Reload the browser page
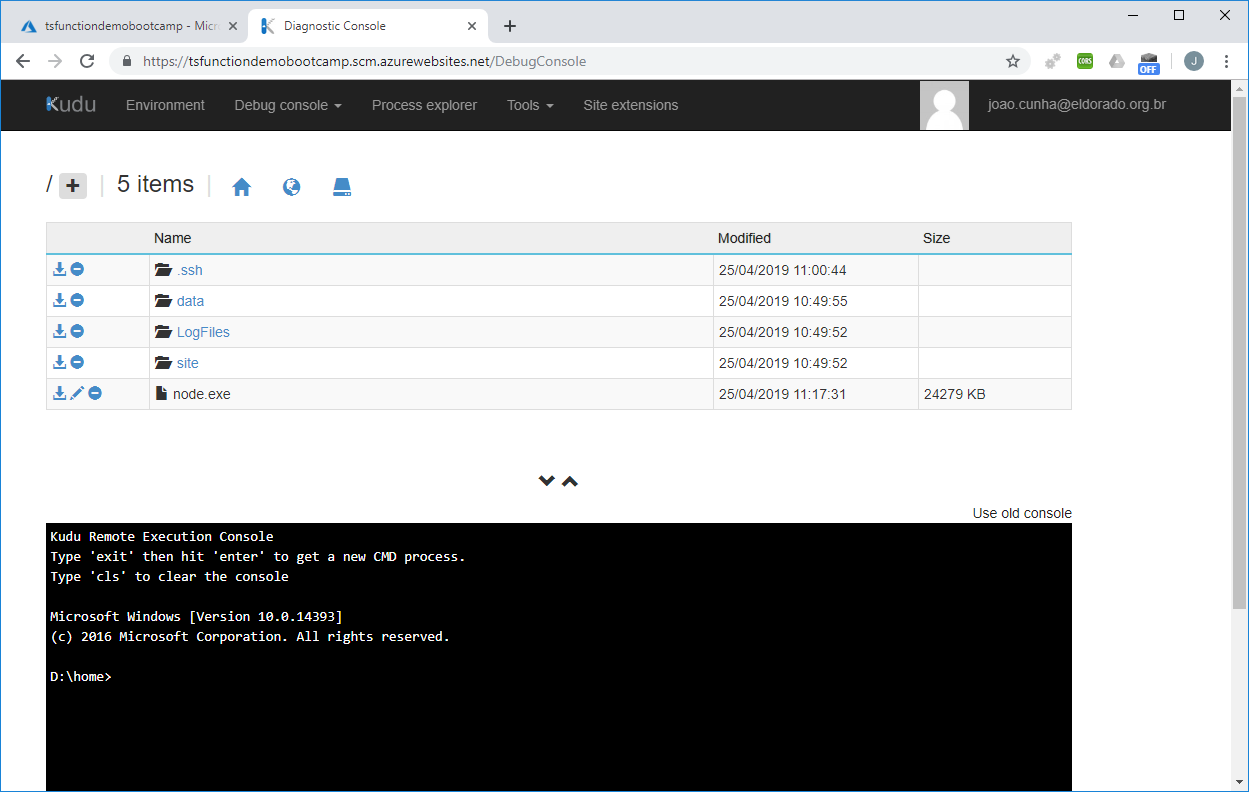The height and width of the screenshot is (792, 1249). [87, 61]
